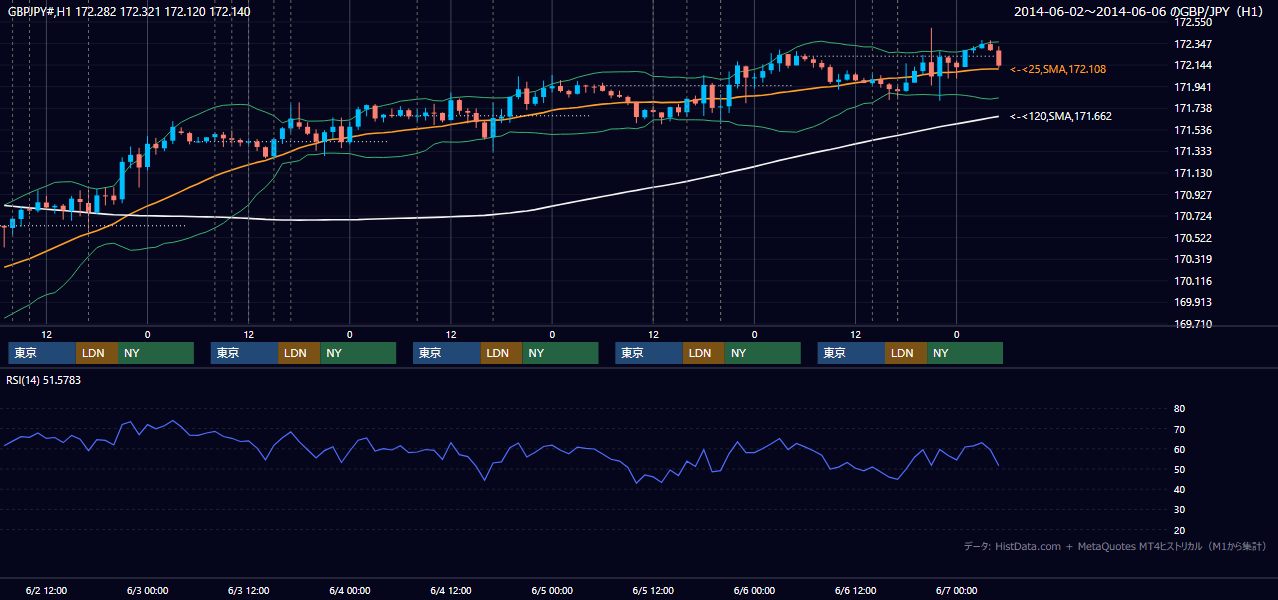The width and height of the screenshot is (1278, 600).
Task: Click the LDN session block for 6/6
Action: 906,353
